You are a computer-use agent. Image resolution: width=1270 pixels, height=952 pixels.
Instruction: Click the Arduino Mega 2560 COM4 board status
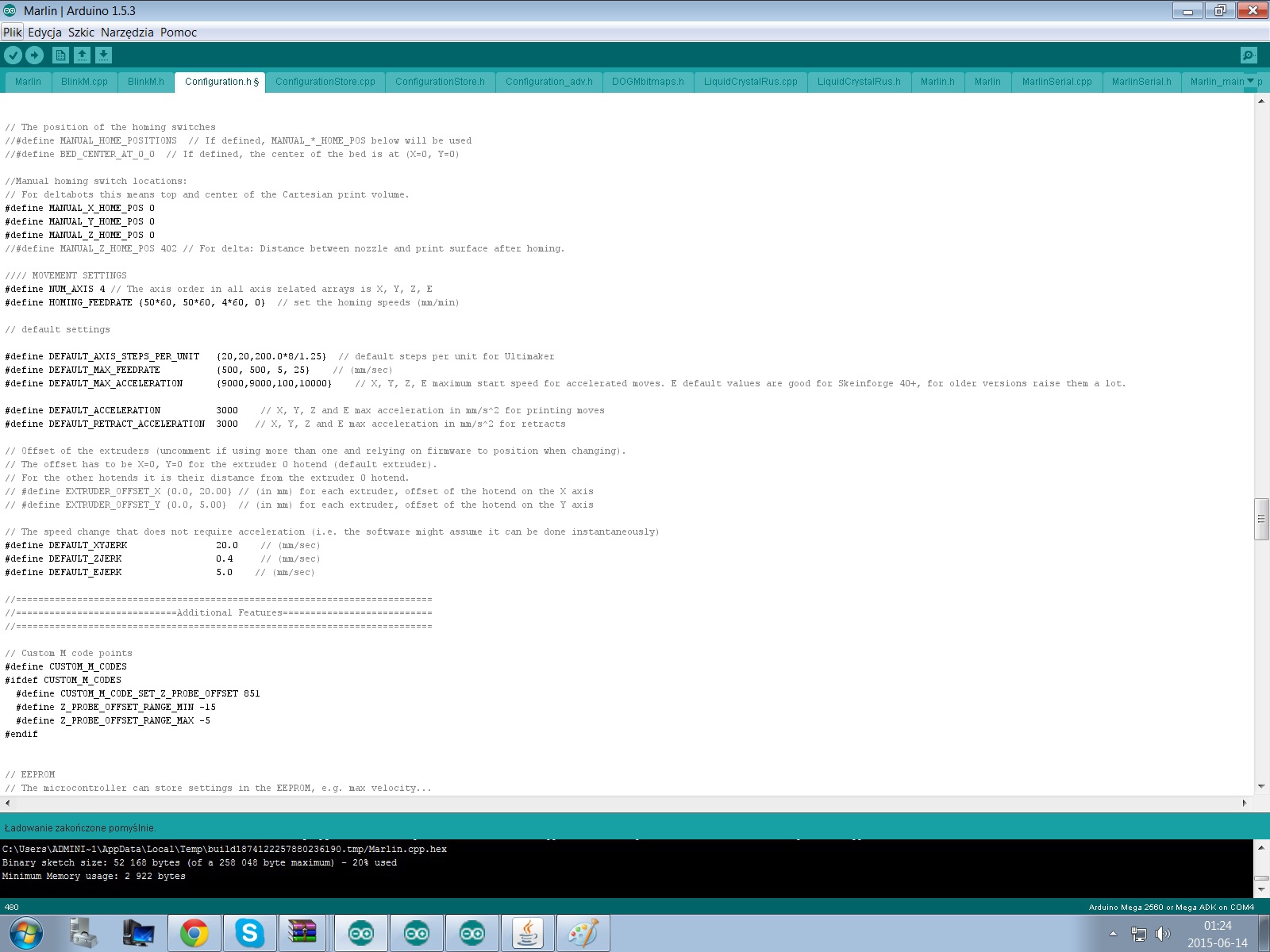point(1172,907)
